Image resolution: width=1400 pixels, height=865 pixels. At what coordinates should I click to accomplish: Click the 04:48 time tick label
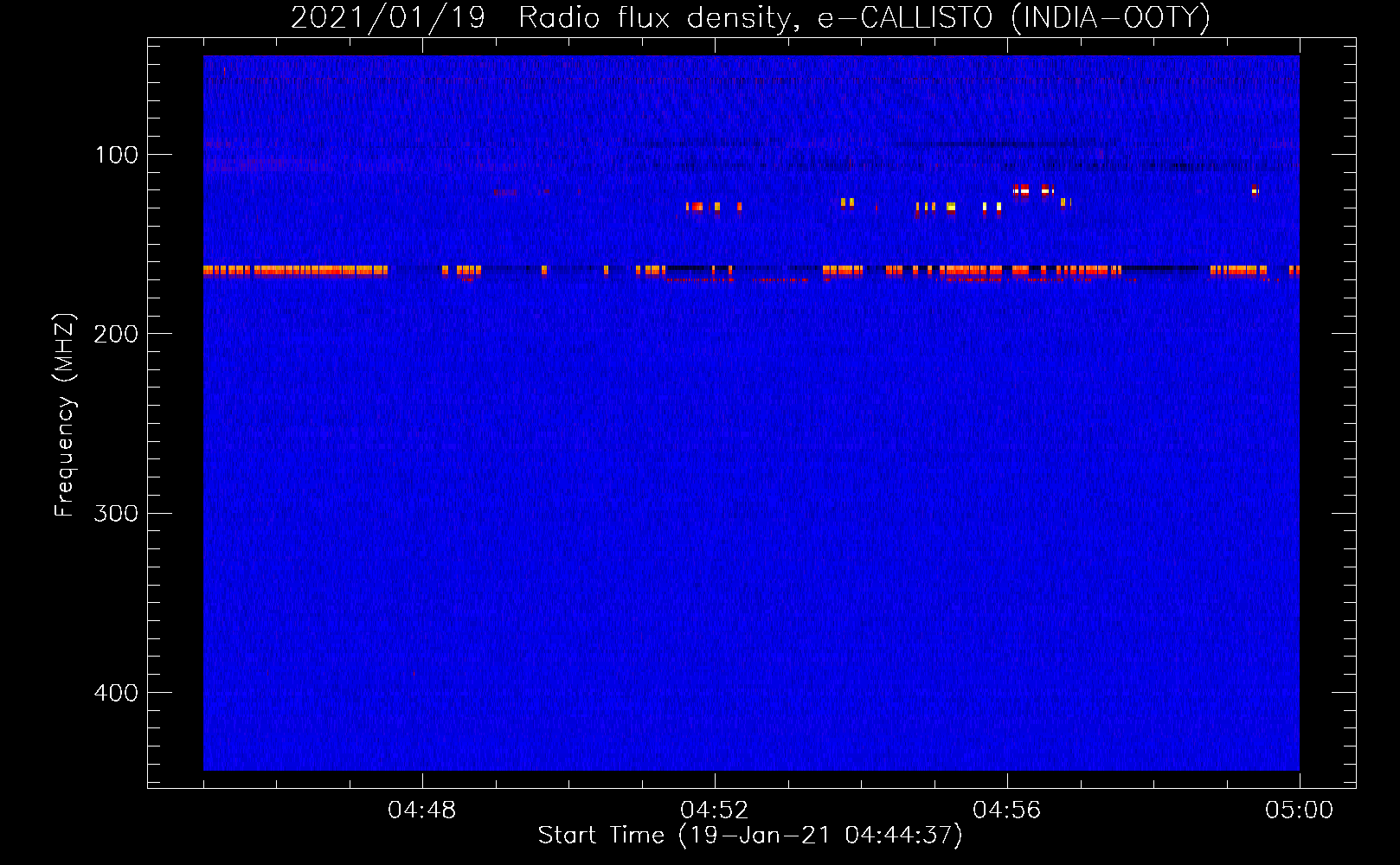tap(422, 811)
